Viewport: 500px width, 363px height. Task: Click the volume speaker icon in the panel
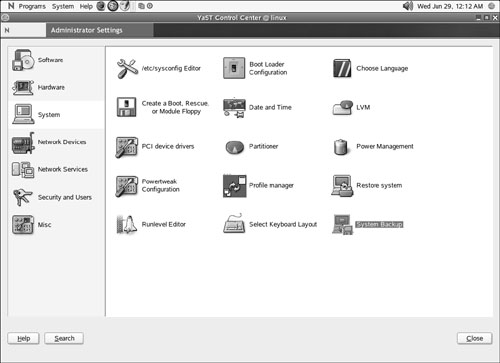pos(408,6)
